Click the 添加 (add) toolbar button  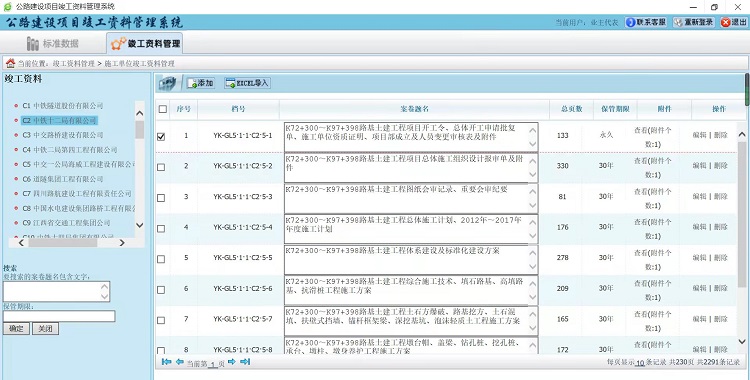point(200,83)
